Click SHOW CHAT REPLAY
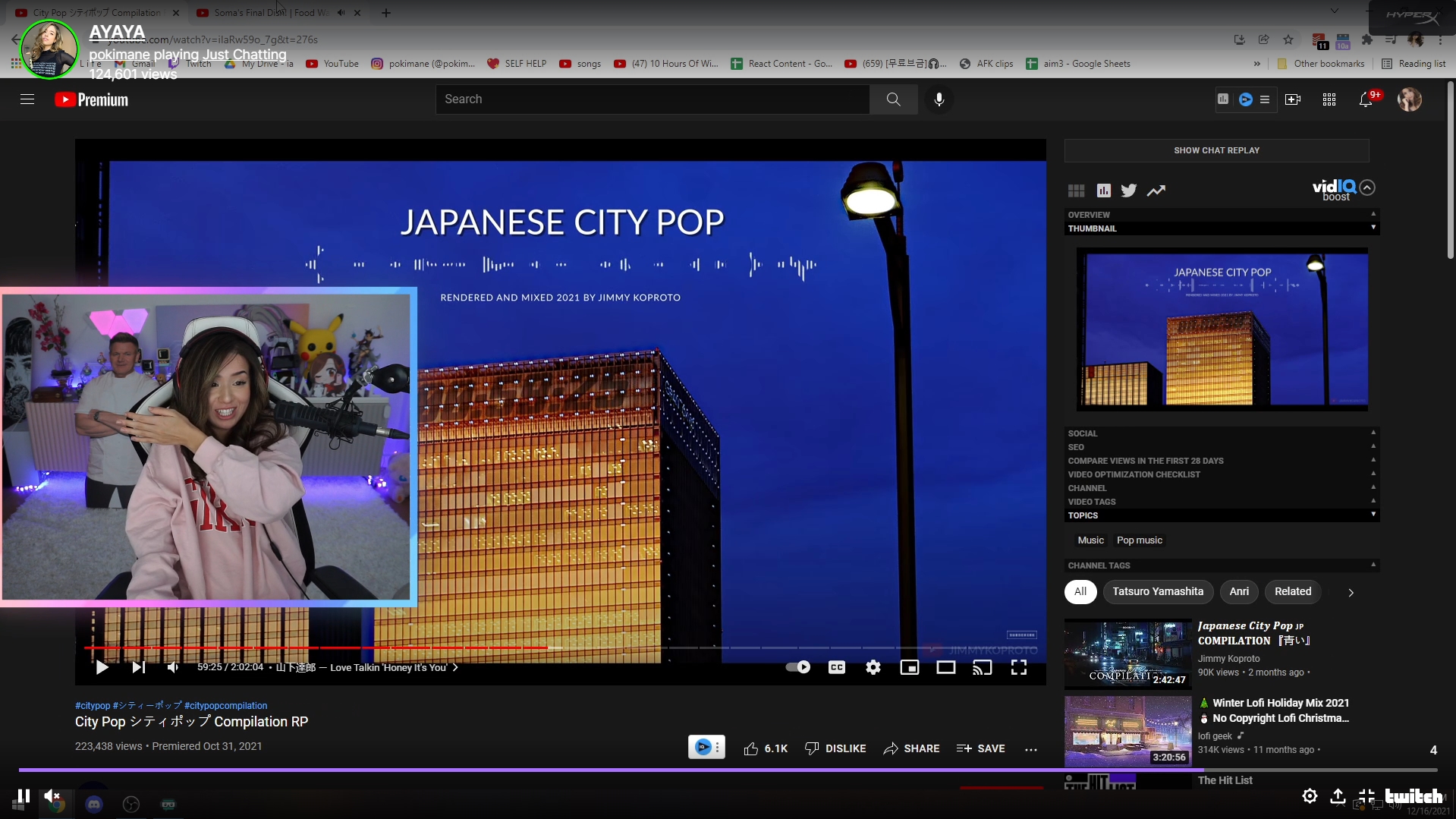Viewport: 1456px width, 819px height. coord(1216,150)
